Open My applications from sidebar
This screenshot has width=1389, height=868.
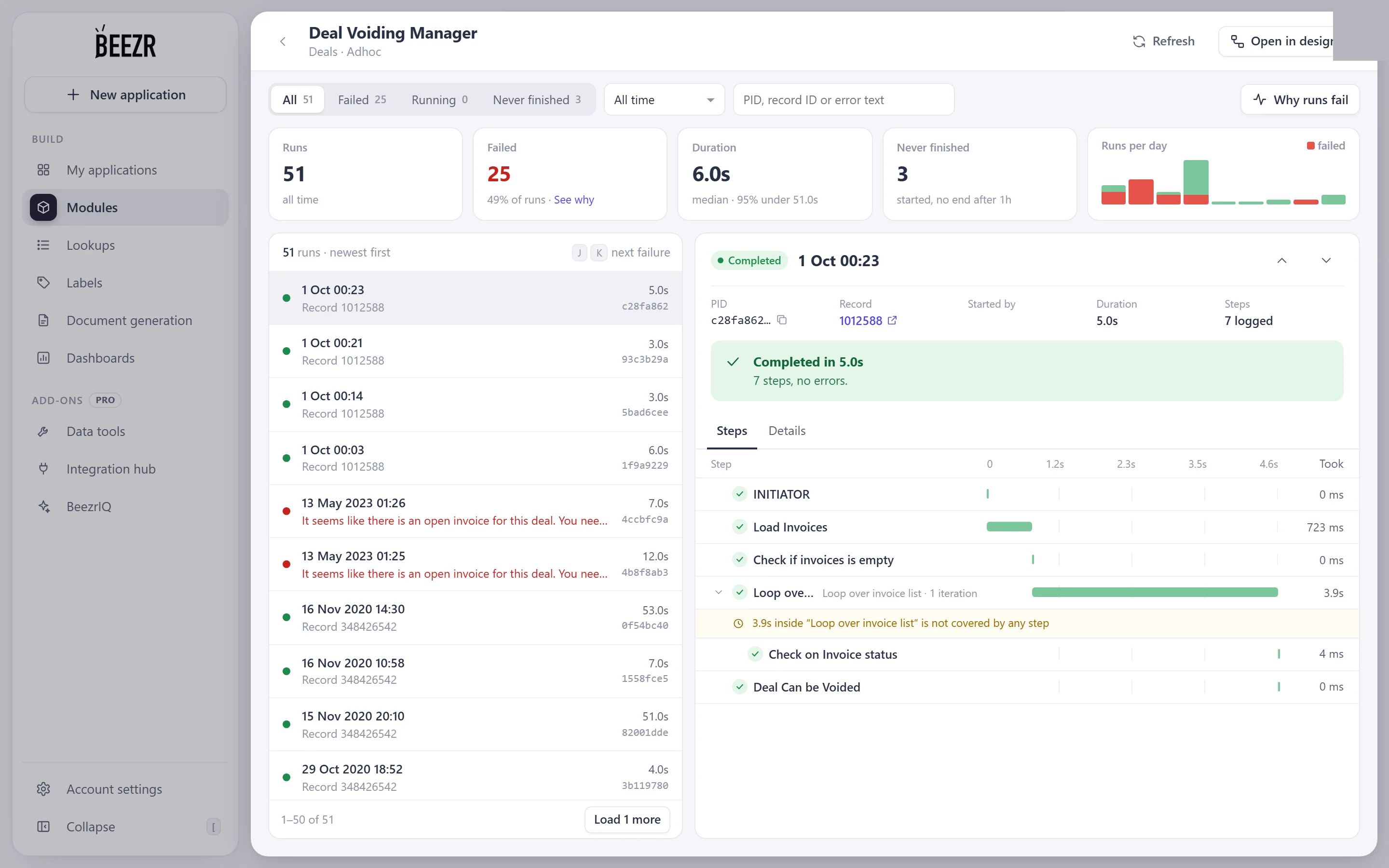click(125, 170)
